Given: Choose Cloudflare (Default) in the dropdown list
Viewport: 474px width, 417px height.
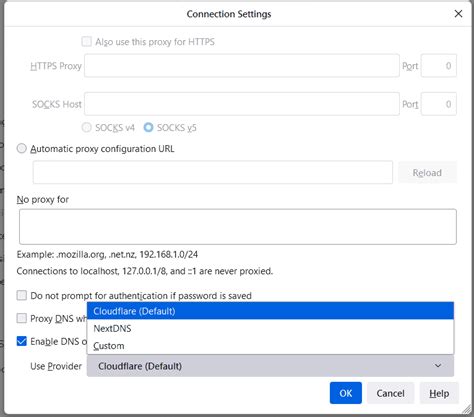Looking at the screenshot, I should click(270, 311).
